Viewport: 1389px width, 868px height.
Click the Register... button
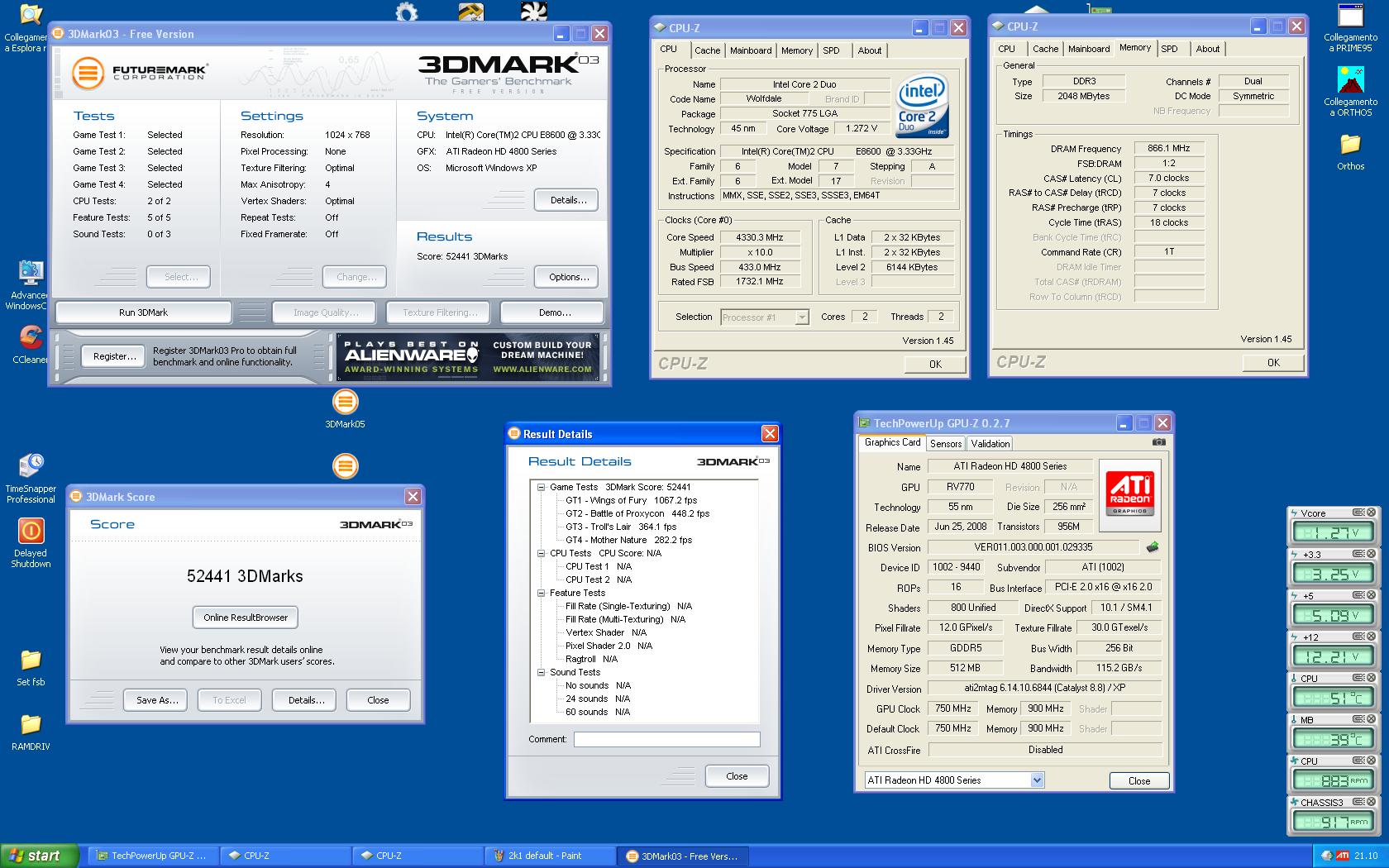click(114, 356)
